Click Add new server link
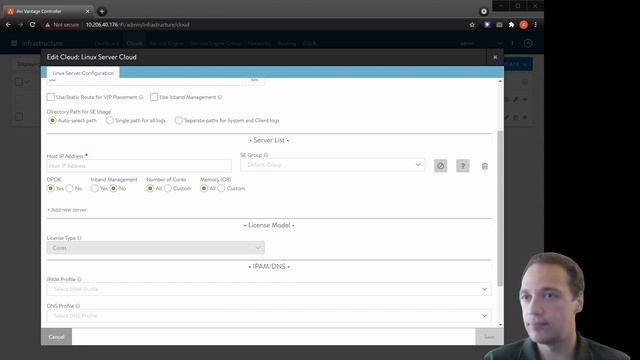The image size is (640, 360). pos(67,210)
